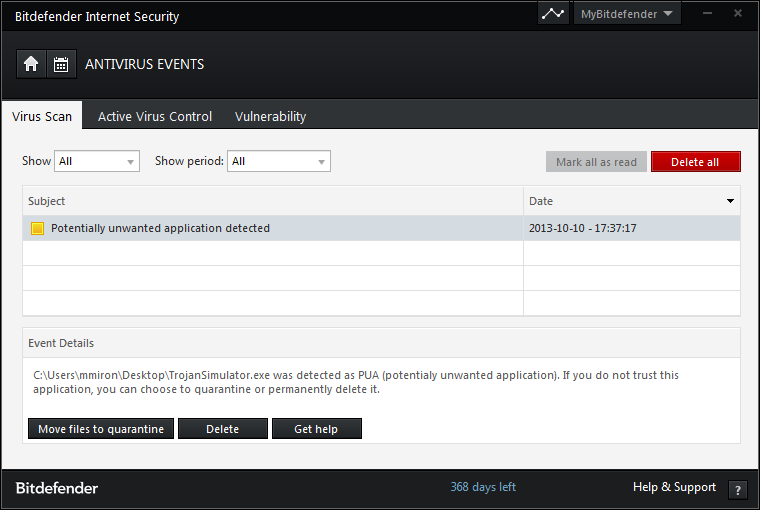Open the Show period combo box
This screenshot has width=760, height=510.
click(279, 161)
